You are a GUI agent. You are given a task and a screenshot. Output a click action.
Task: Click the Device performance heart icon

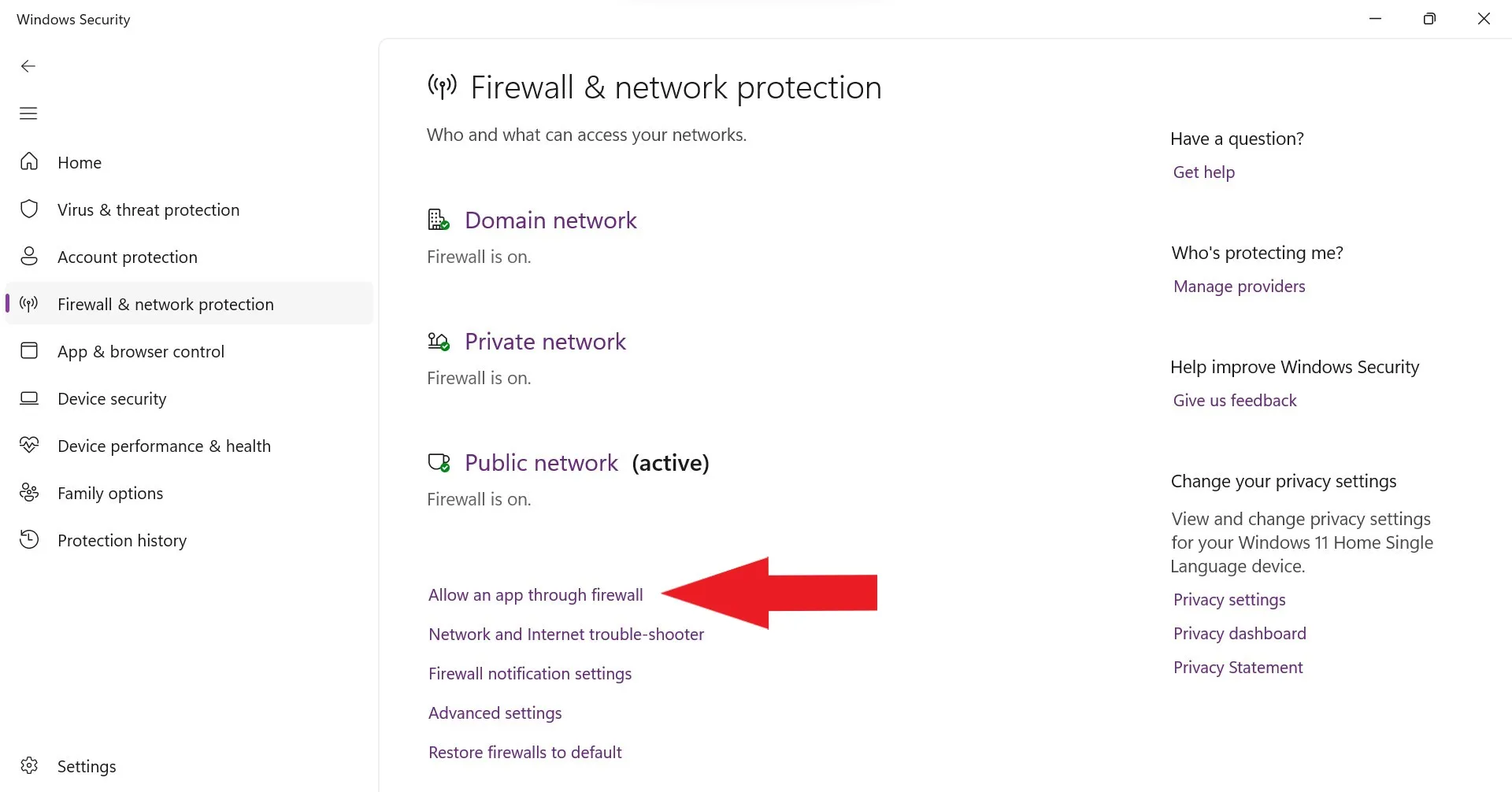tap(29, 446)
